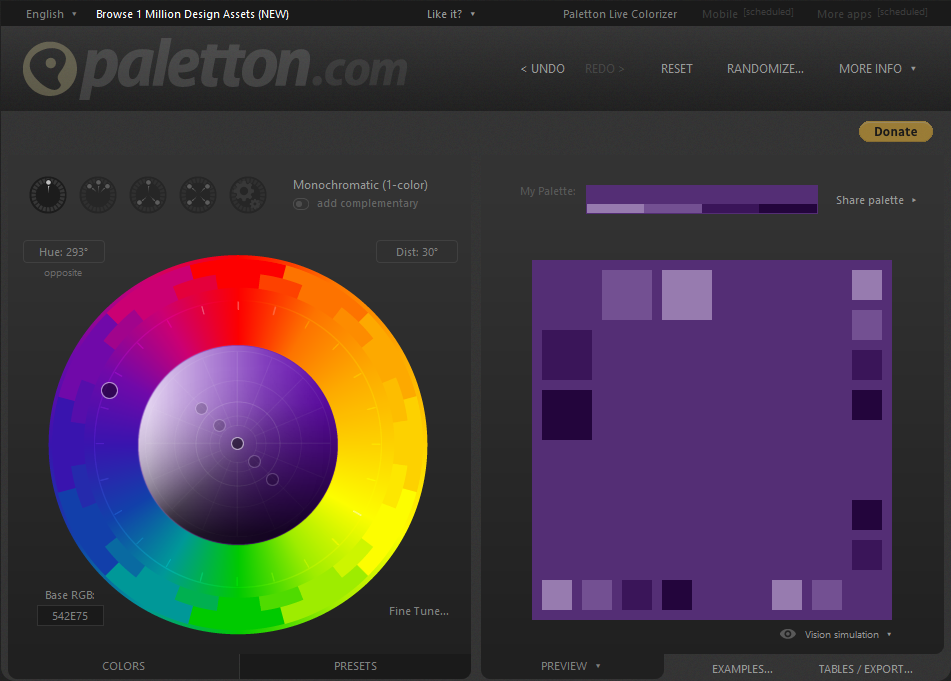Viewport: 951px width, 681px height.
Task: Click the lightest shade dot in the inner wheel
Action: tap(201, 408)
